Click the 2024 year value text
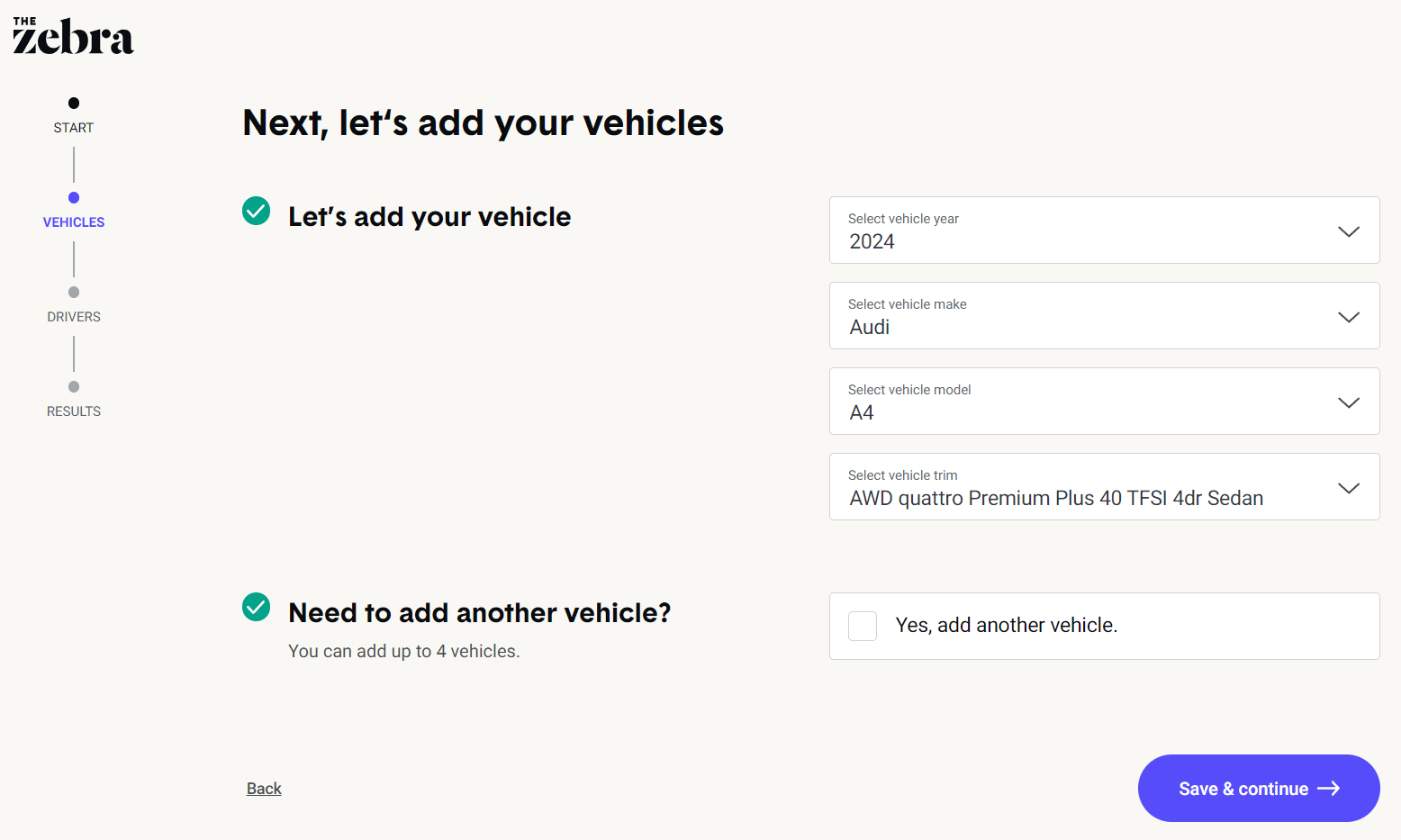Viewport: 1401px width, 840px height. pos(871,241)
